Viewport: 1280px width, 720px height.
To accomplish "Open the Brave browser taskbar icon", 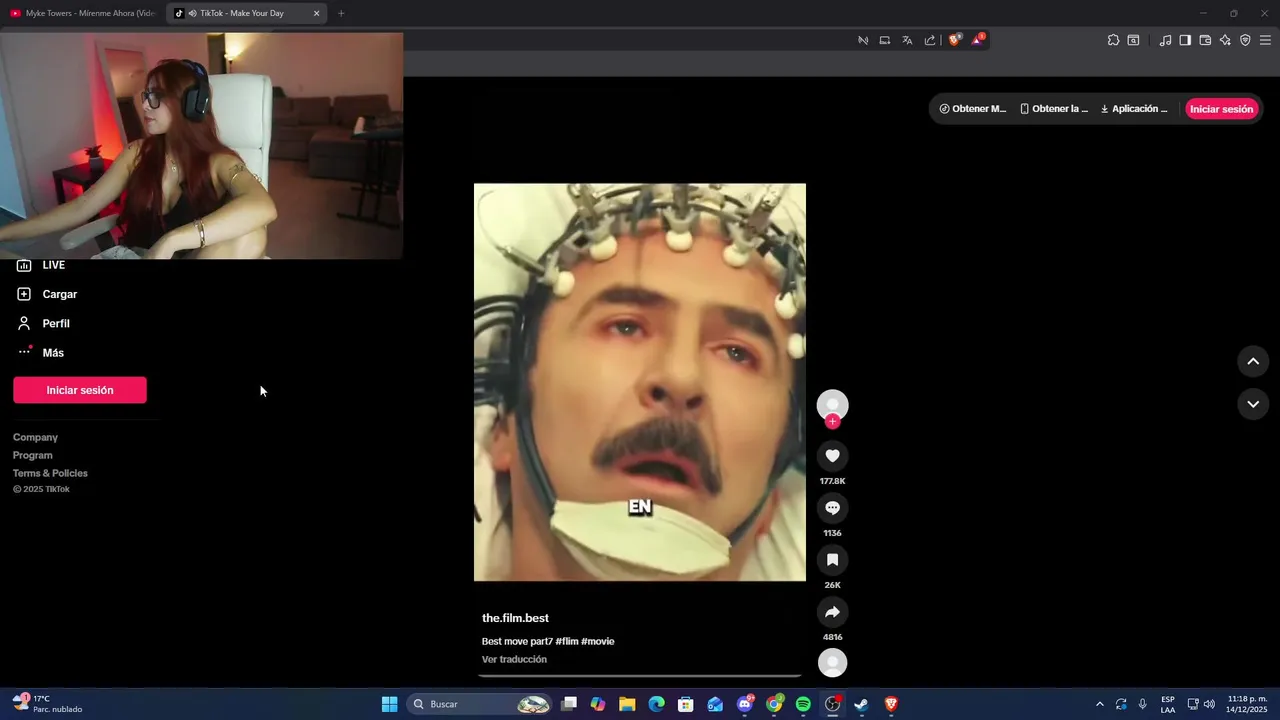I will 891,704.
